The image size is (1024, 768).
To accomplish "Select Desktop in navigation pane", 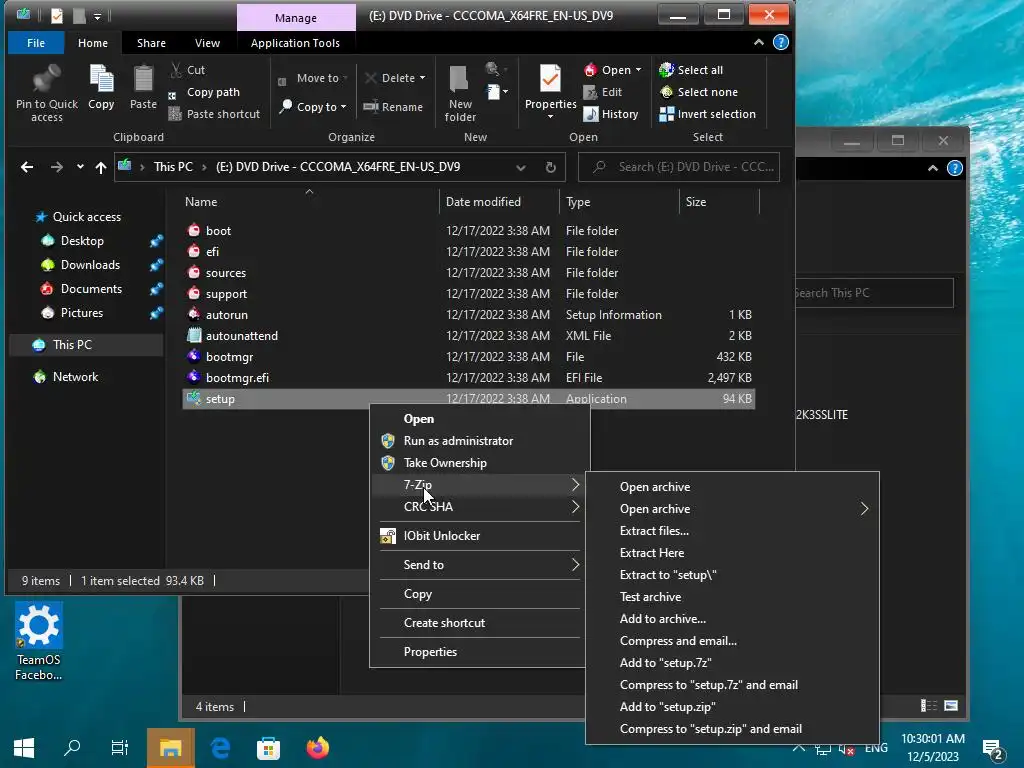I will [82, 241].
